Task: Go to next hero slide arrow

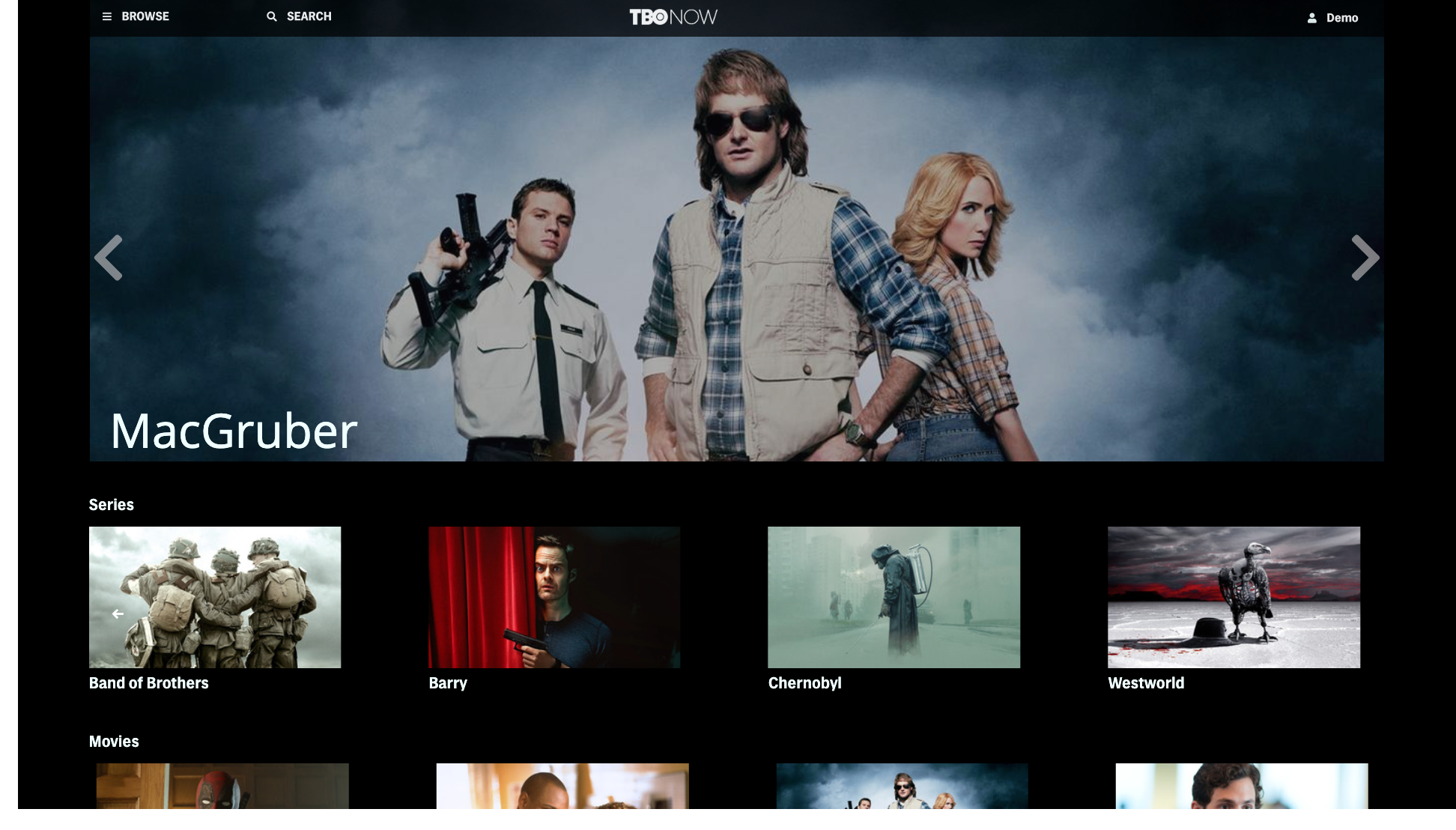Action: pyautogui.click(x=1365, y=258)
